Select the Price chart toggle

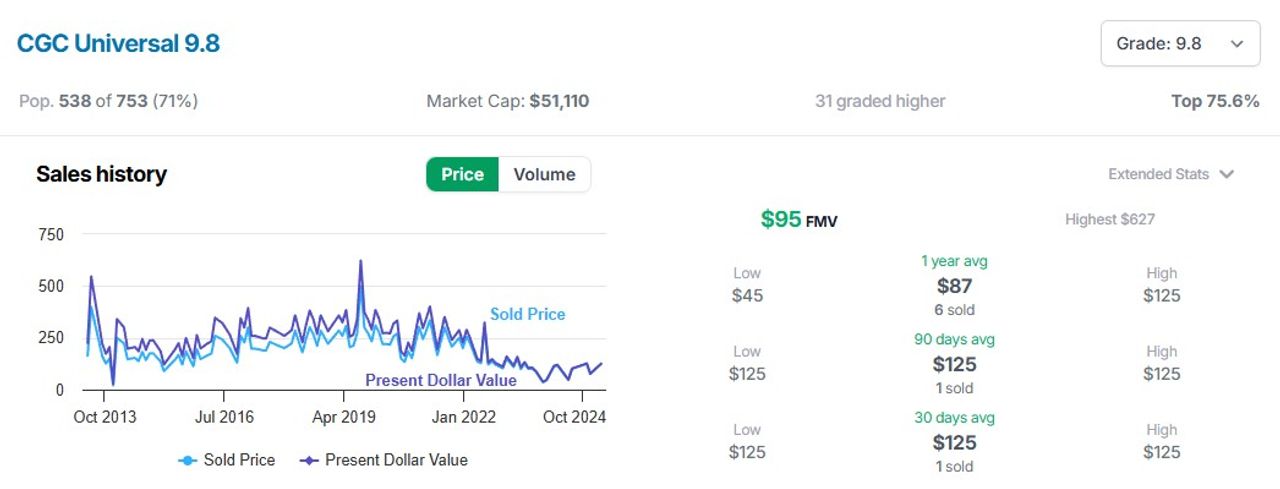pos(462,174)
